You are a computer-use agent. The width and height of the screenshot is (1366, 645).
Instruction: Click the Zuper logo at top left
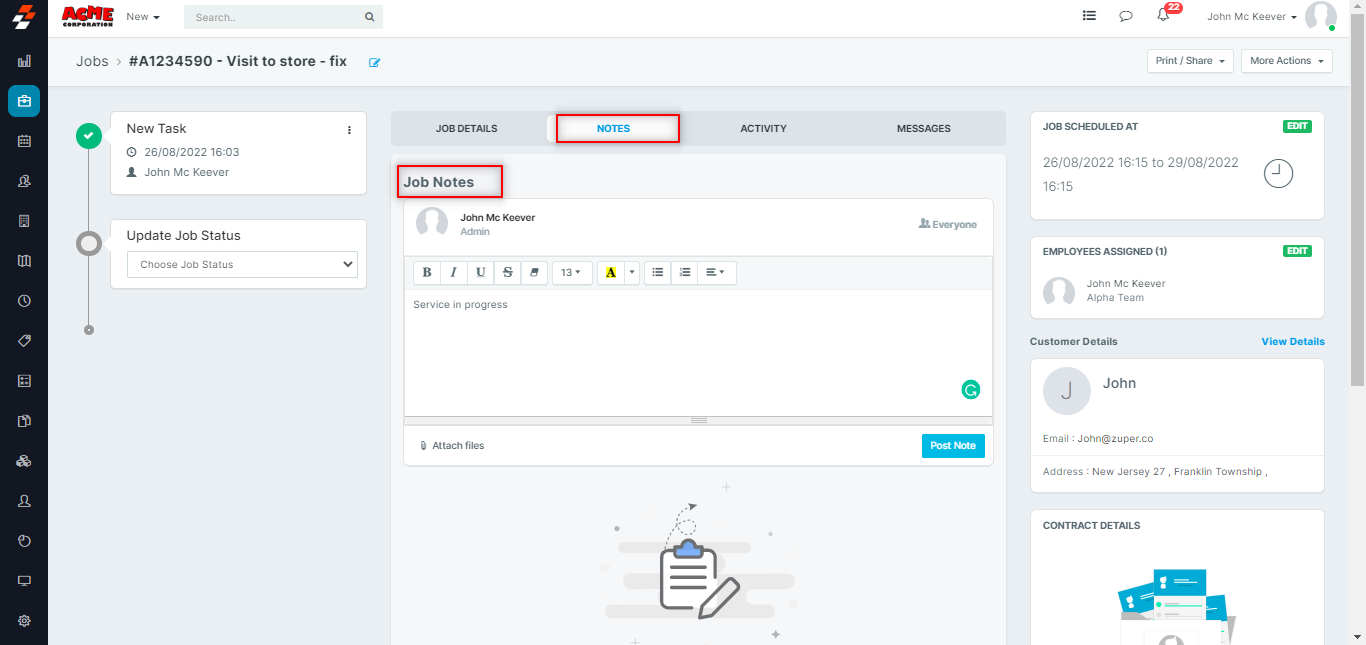coord(23,17)
